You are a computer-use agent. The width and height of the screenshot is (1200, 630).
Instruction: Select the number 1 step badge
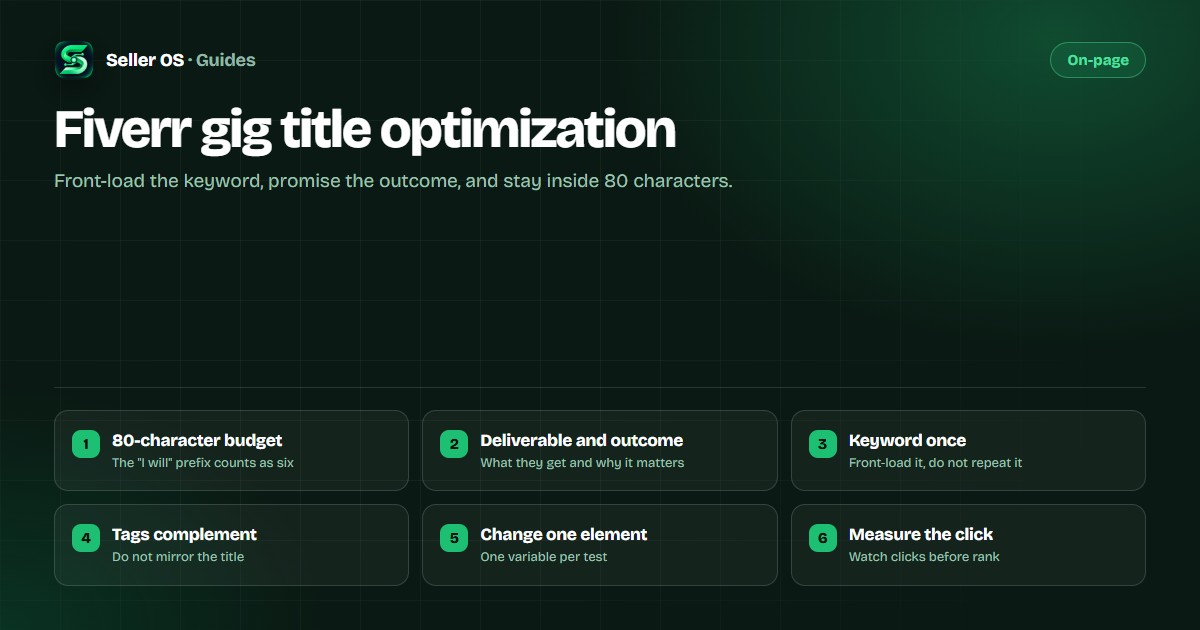point(86,444)
